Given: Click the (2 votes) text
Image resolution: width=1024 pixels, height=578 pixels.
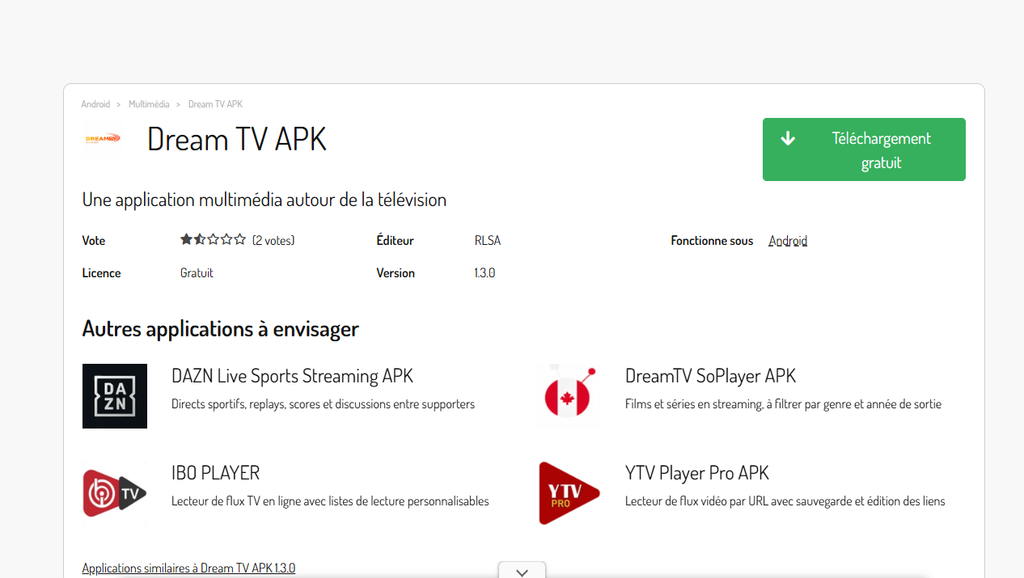Looking at the screenshot, I should tap(274, 240).
